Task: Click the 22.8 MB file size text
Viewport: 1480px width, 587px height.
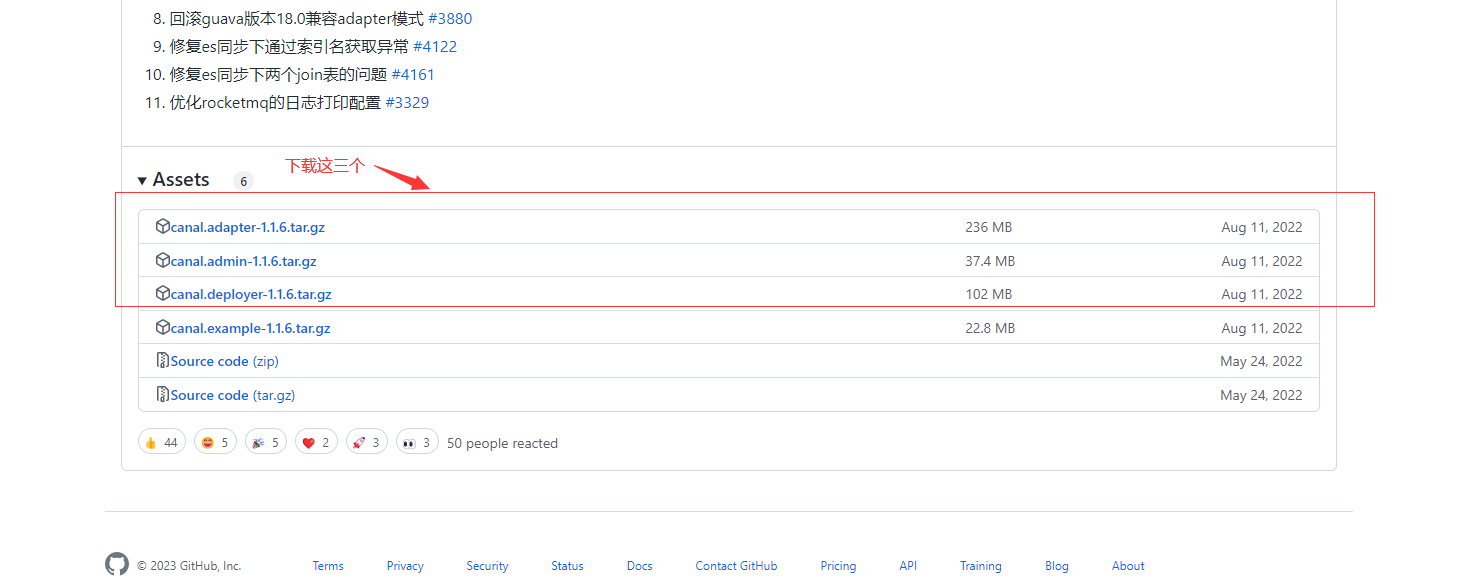Action: [x=990, y=328]
